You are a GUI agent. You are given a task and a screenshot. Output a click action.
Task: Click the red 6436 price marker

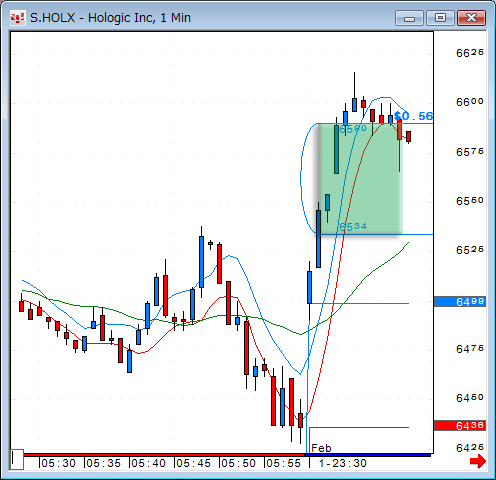[x=460, y=425]
